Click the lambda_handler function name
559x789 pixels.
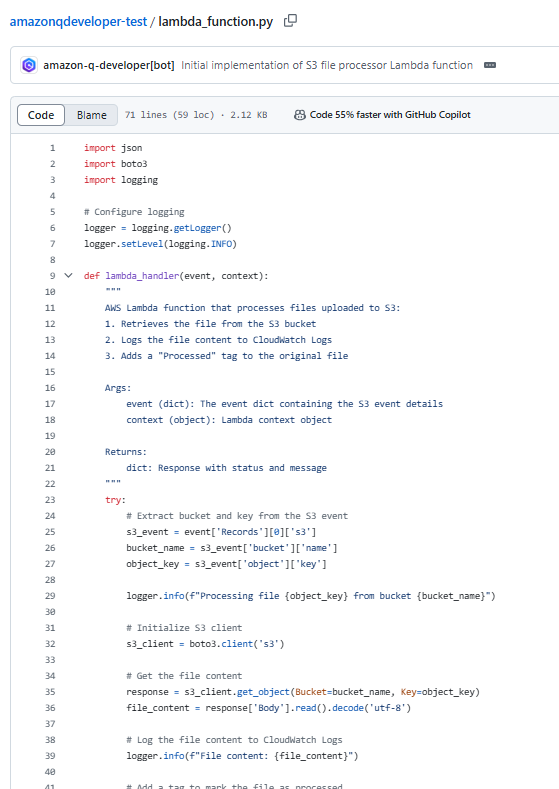tap(142, 276)
